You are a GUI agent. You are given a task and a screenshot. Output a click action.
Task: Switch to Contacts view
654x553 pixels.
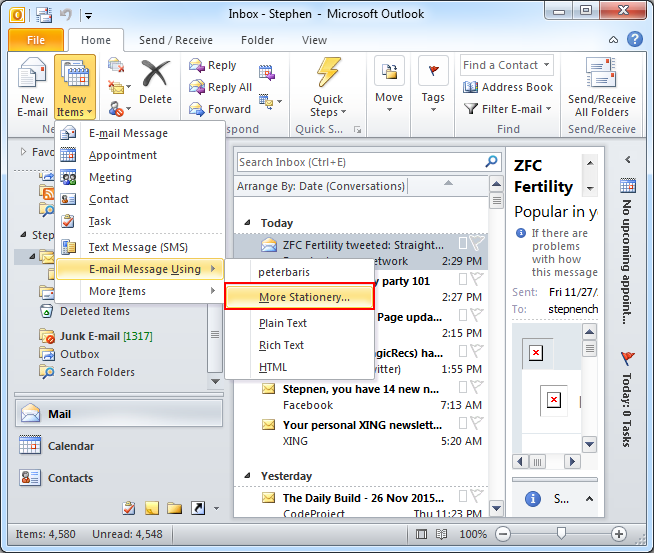point(119,478)
